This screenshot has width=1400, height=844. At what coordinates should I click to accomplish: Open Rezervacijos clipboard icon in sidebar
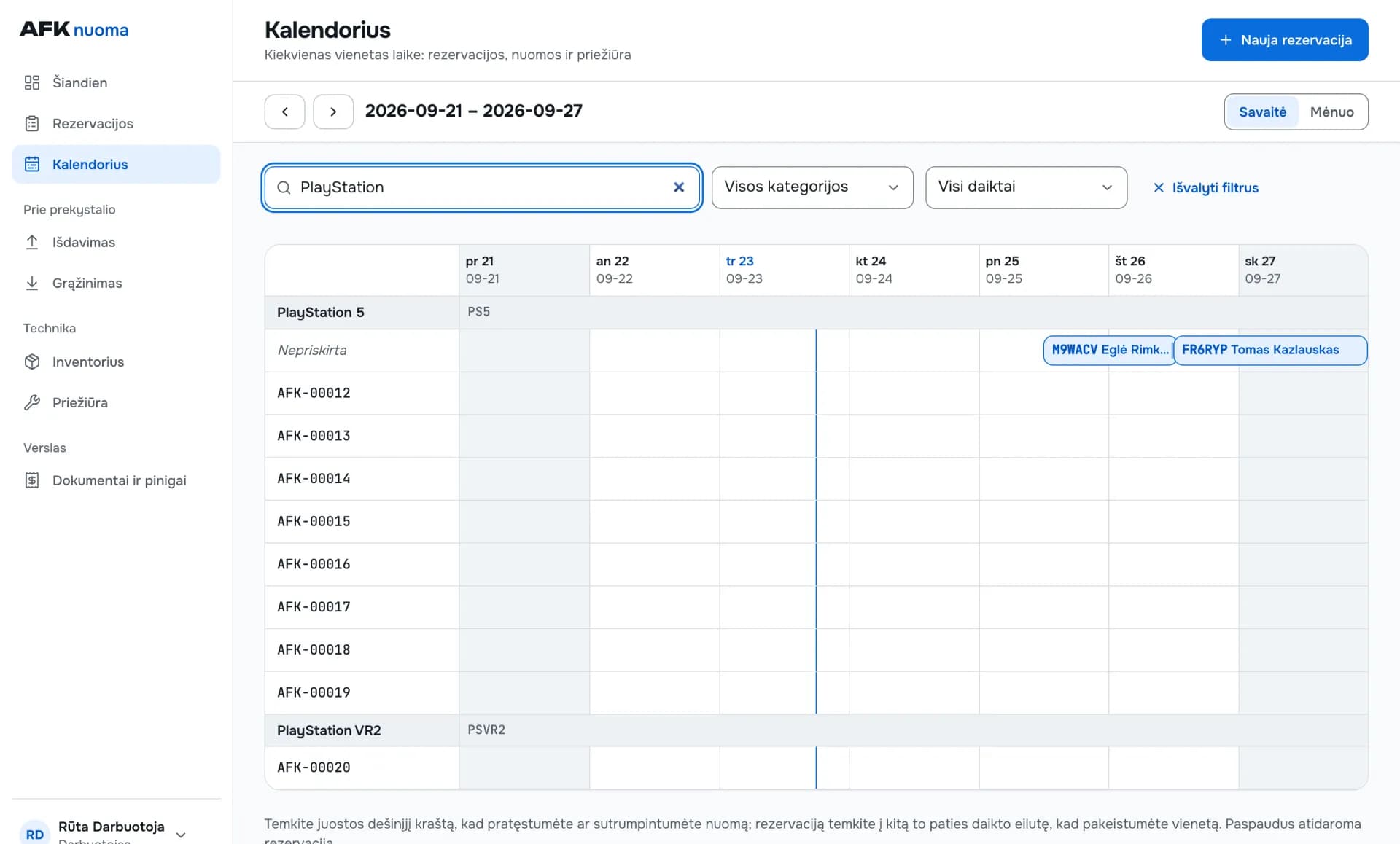tap(32, 123)
